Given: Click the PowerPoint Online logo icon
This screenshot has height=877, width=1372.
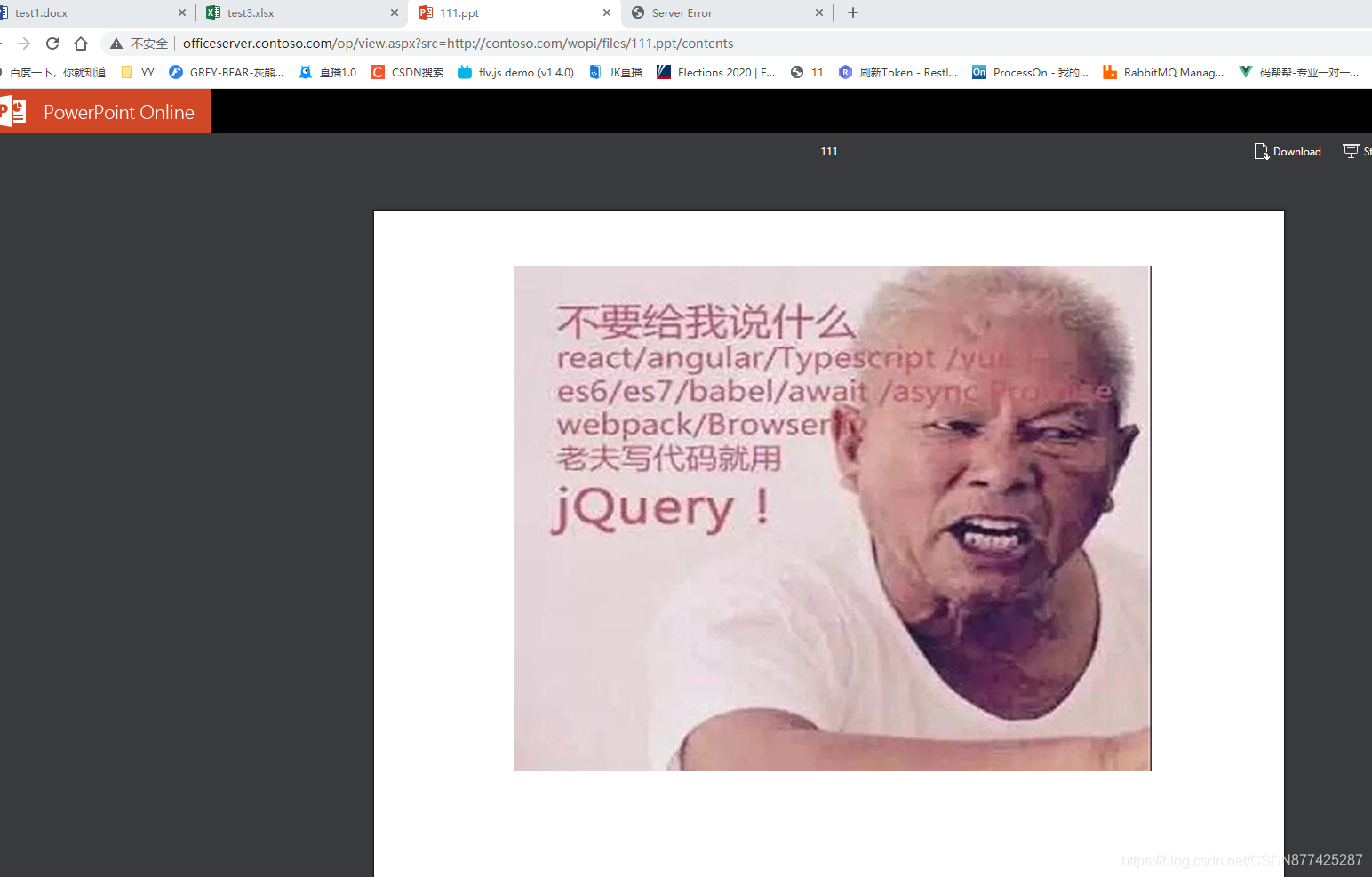Looking at the screenshot, I should (x=13, y=112).
